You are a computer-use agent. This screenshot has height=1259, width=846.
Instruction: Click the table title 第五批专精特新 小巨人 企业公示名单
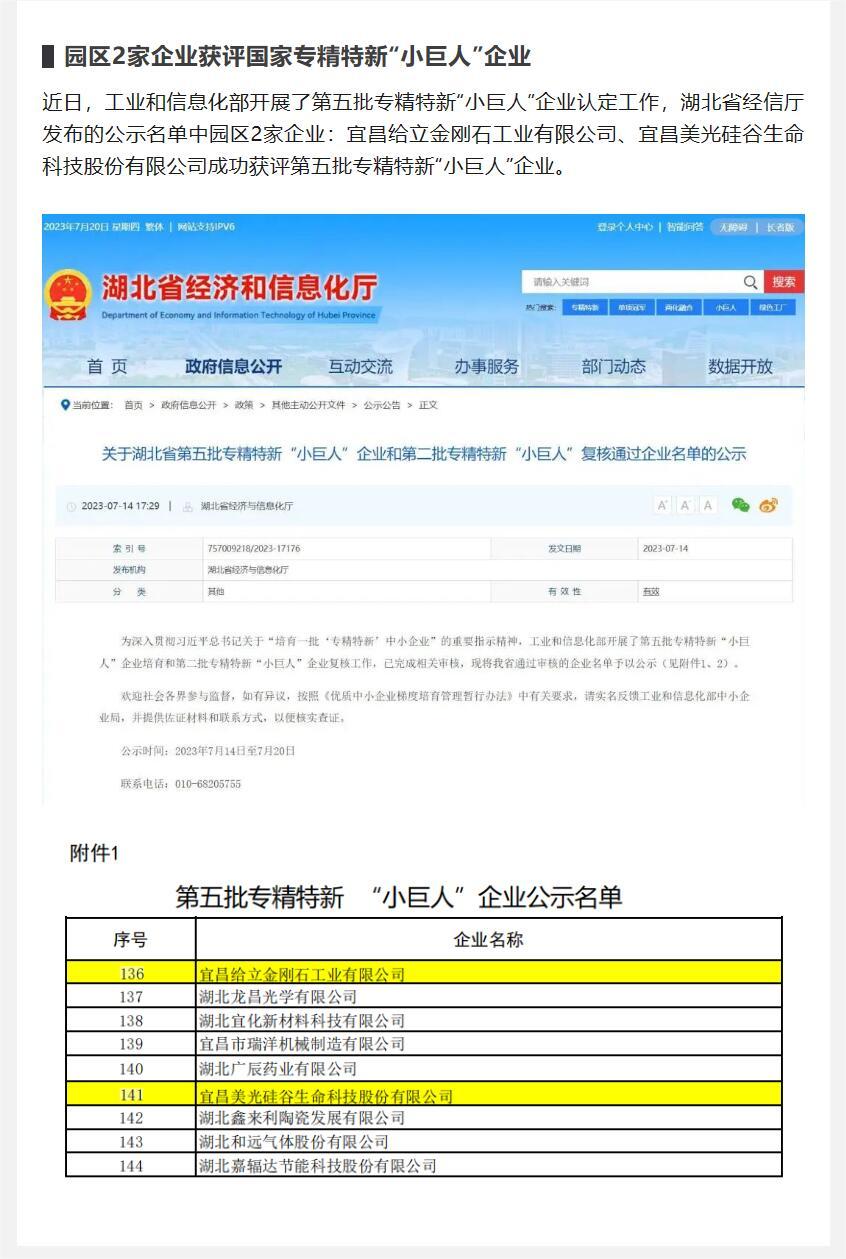coord(399,896)
